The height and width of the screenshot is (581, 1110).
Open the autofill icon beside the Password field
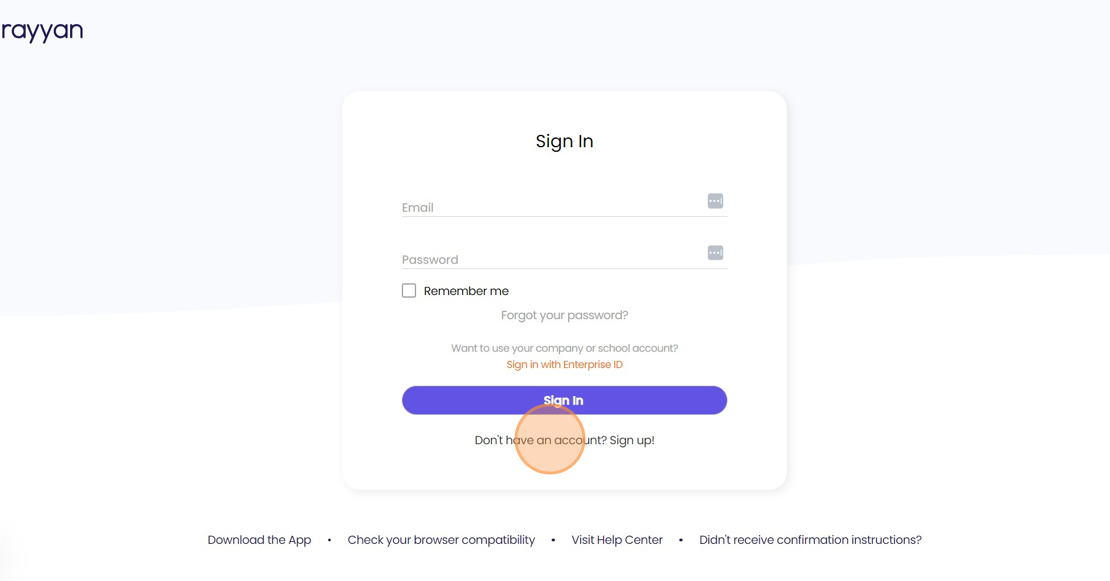[x=715, y=252]
